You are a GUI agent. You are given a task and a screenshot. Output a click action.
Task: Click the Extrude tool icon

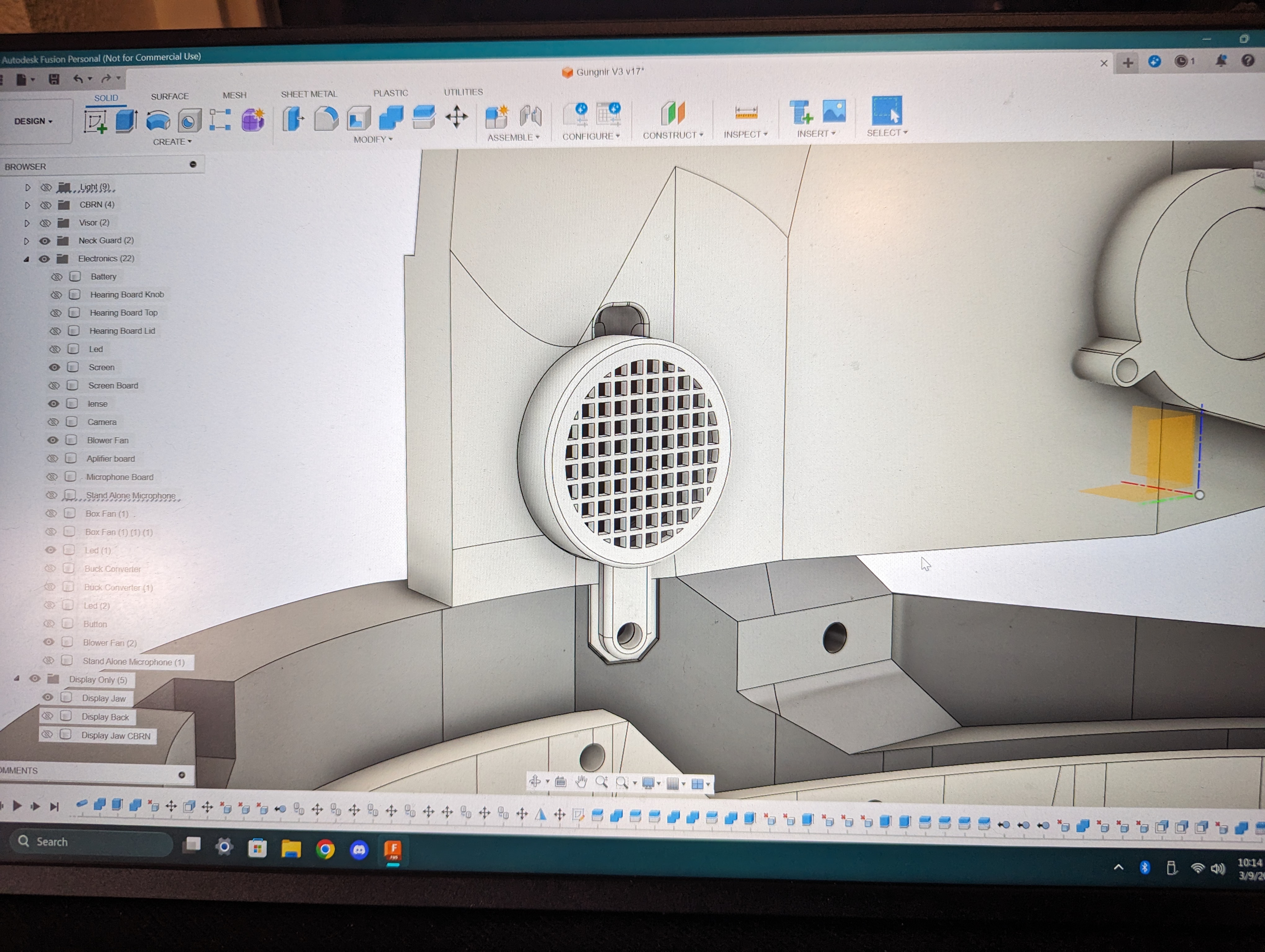click(126, 121)
